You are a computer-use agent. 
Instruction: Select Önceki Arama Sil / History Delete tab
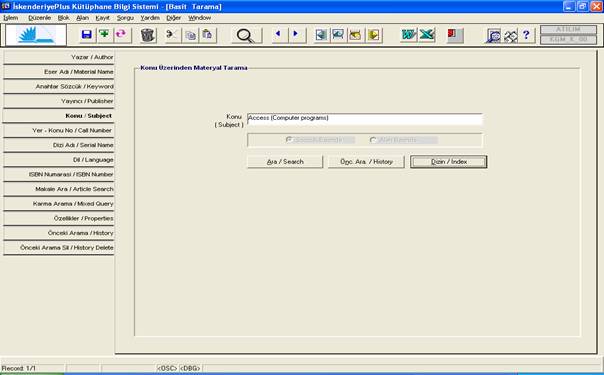pyautogui.click(x=59, y=247)
